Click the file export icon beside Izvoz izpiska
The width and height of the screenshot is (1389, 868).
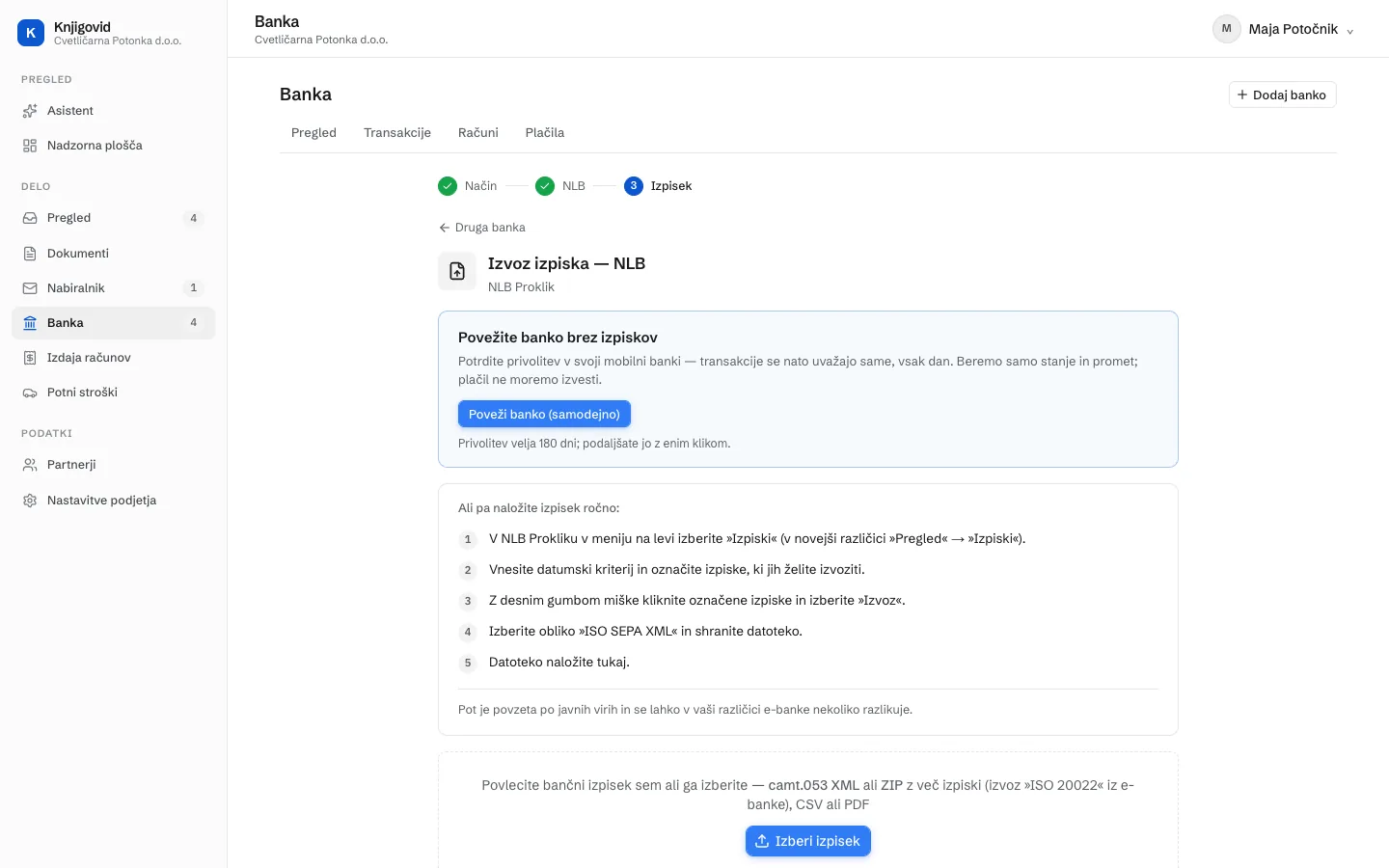coord(457,272)
